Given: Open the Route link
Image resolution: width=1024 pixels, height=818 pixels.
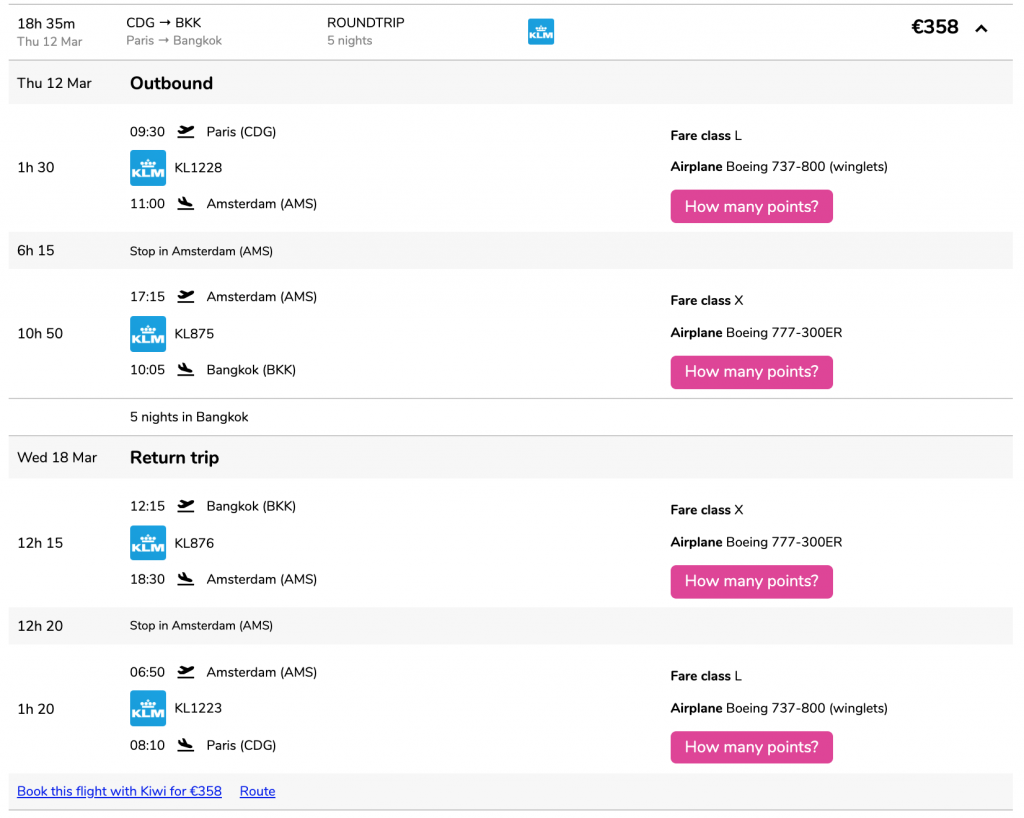Looking at the screenshot, I should point(257,791).
